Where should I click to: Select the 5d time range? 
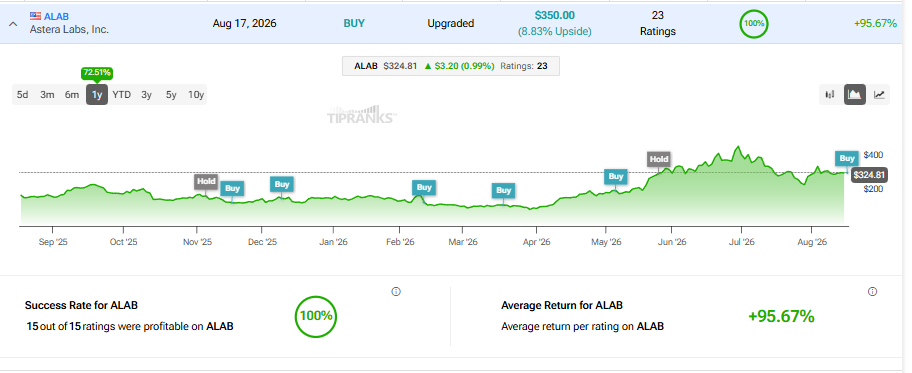[x=23, y=95]
